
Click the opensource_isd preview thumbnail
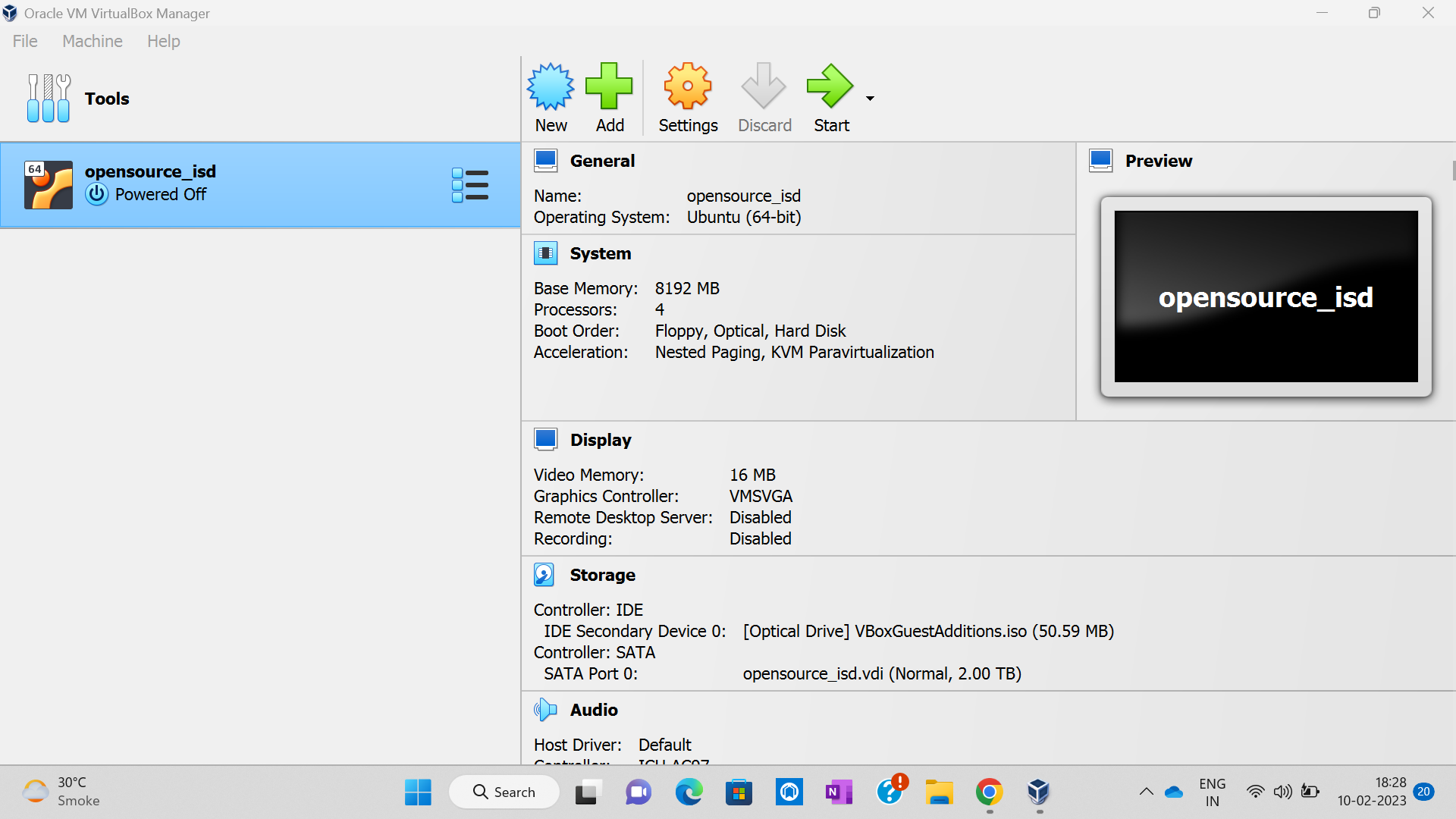coord(1266,297)
